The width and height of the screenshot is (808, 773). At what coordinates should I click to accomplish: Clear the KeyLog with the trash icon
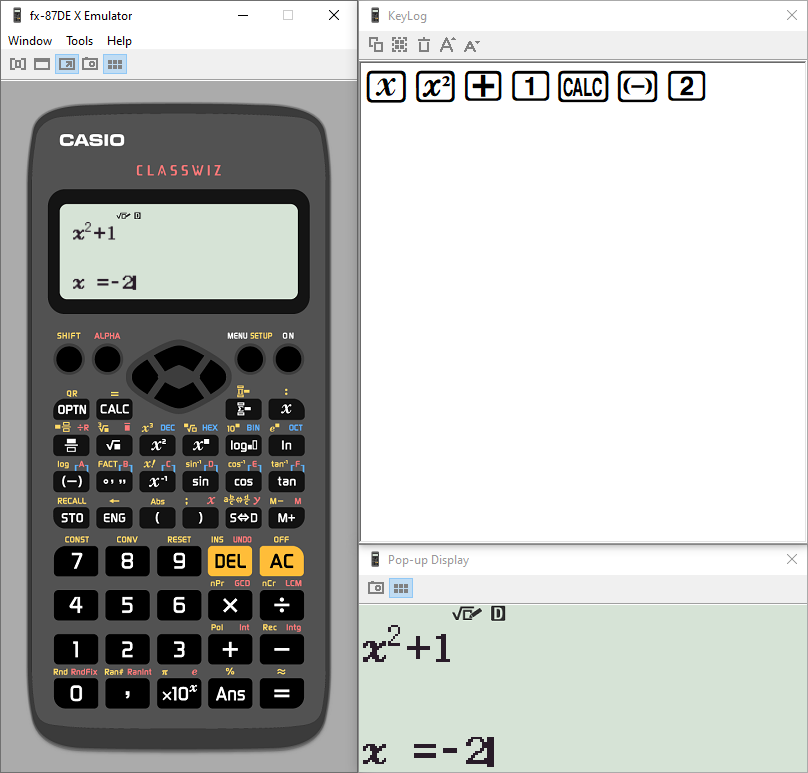click(x=424, y=44)
